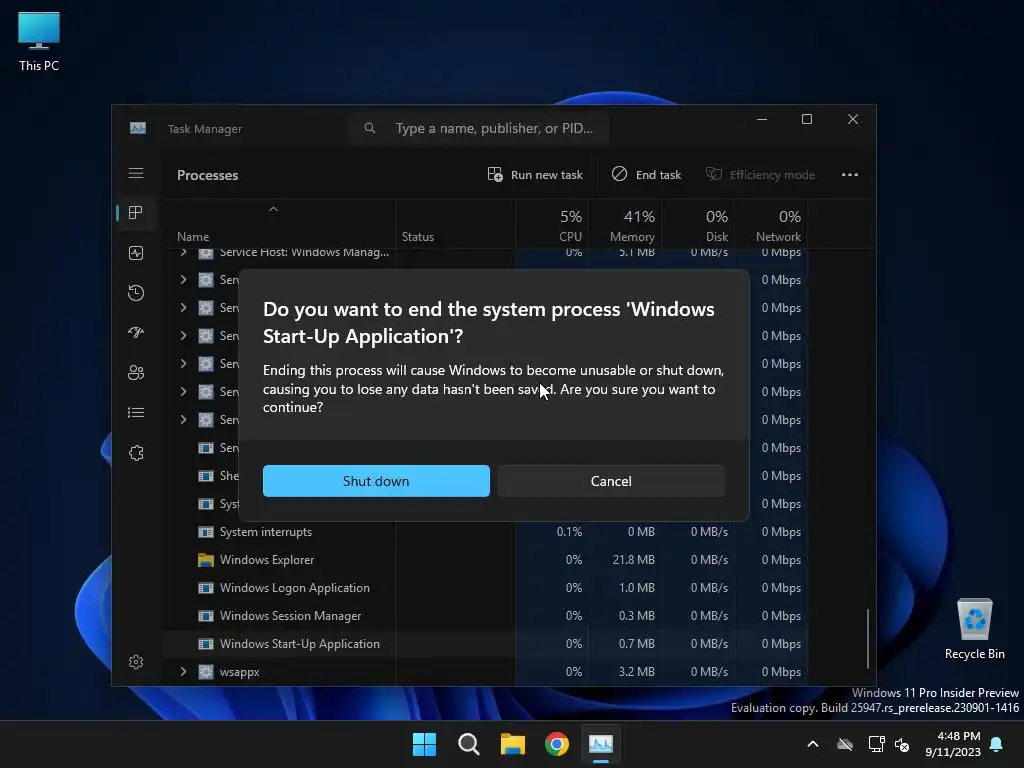1024x768 pixels.
Task: Focus the Task Manager search field
Action: [479, 128]
